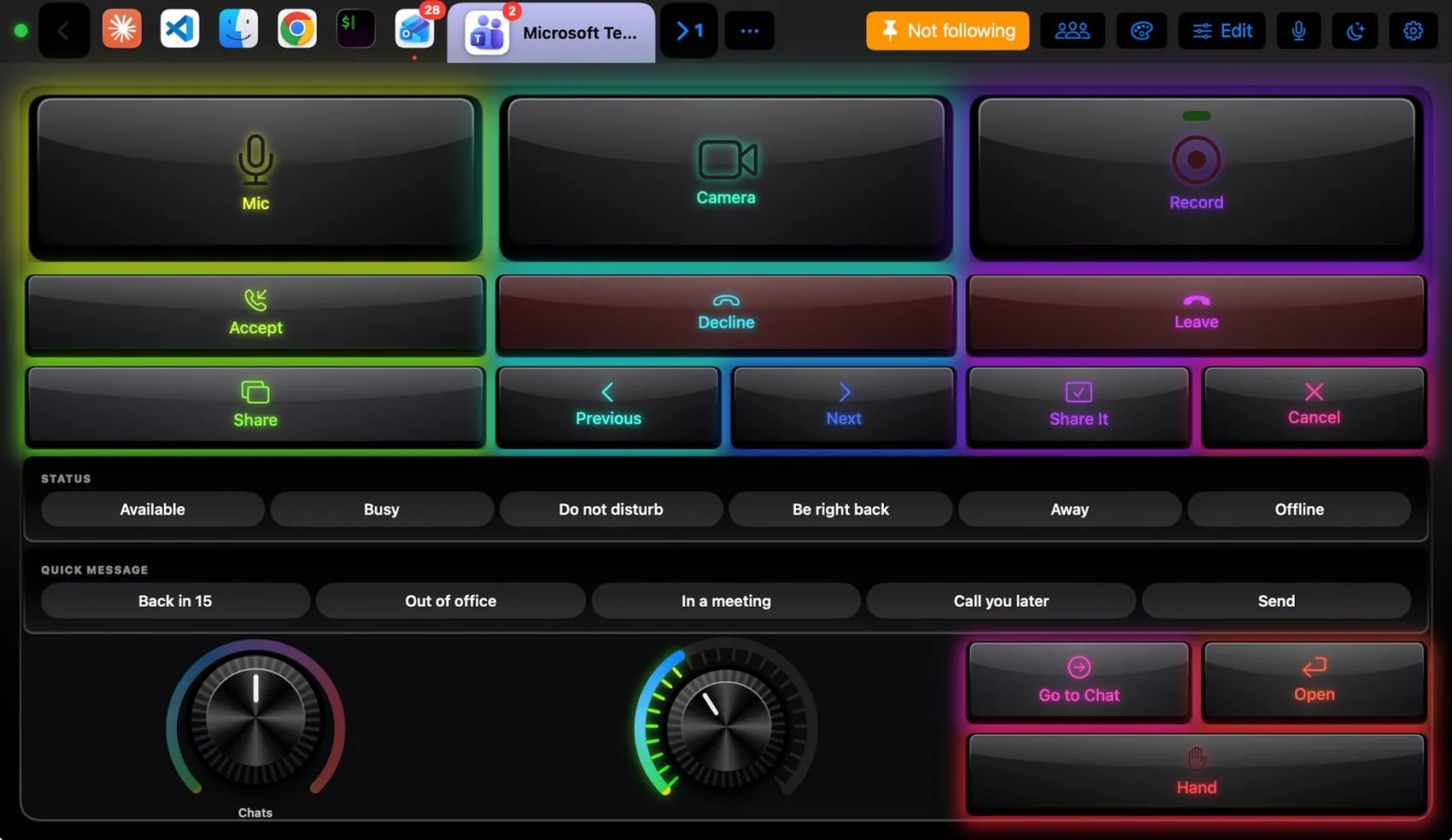The width and height of the screenshot is (1452, 840).
Task: Click the Open button
Action: tap(1314, 682)
